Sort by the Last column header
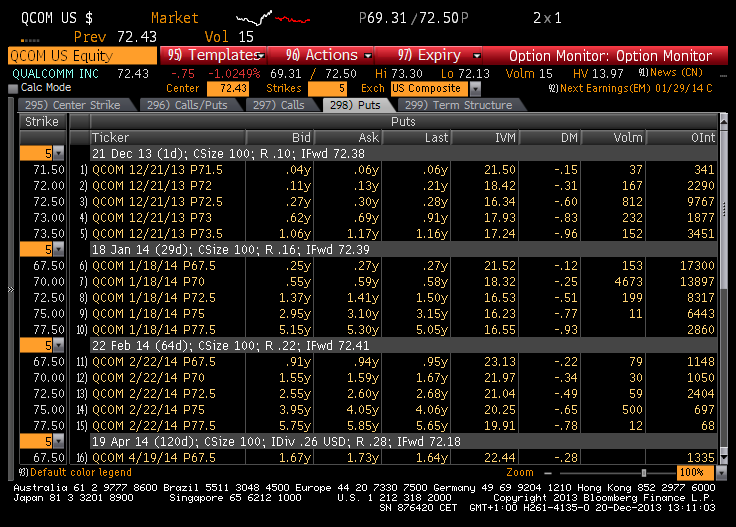The width and height of the screenshot is (736, 527). [416, 137]
